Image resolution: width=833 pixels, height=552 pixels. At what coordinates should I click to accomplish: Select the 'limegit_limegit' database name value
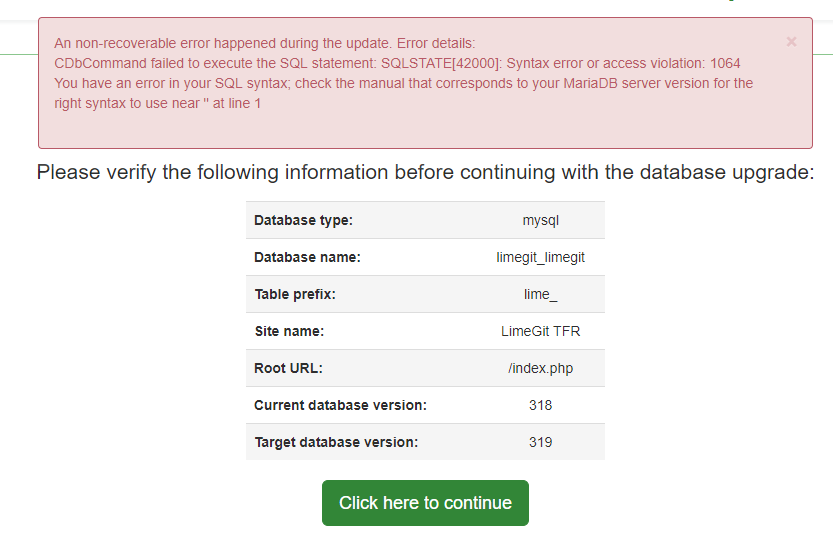click(540, 257)
